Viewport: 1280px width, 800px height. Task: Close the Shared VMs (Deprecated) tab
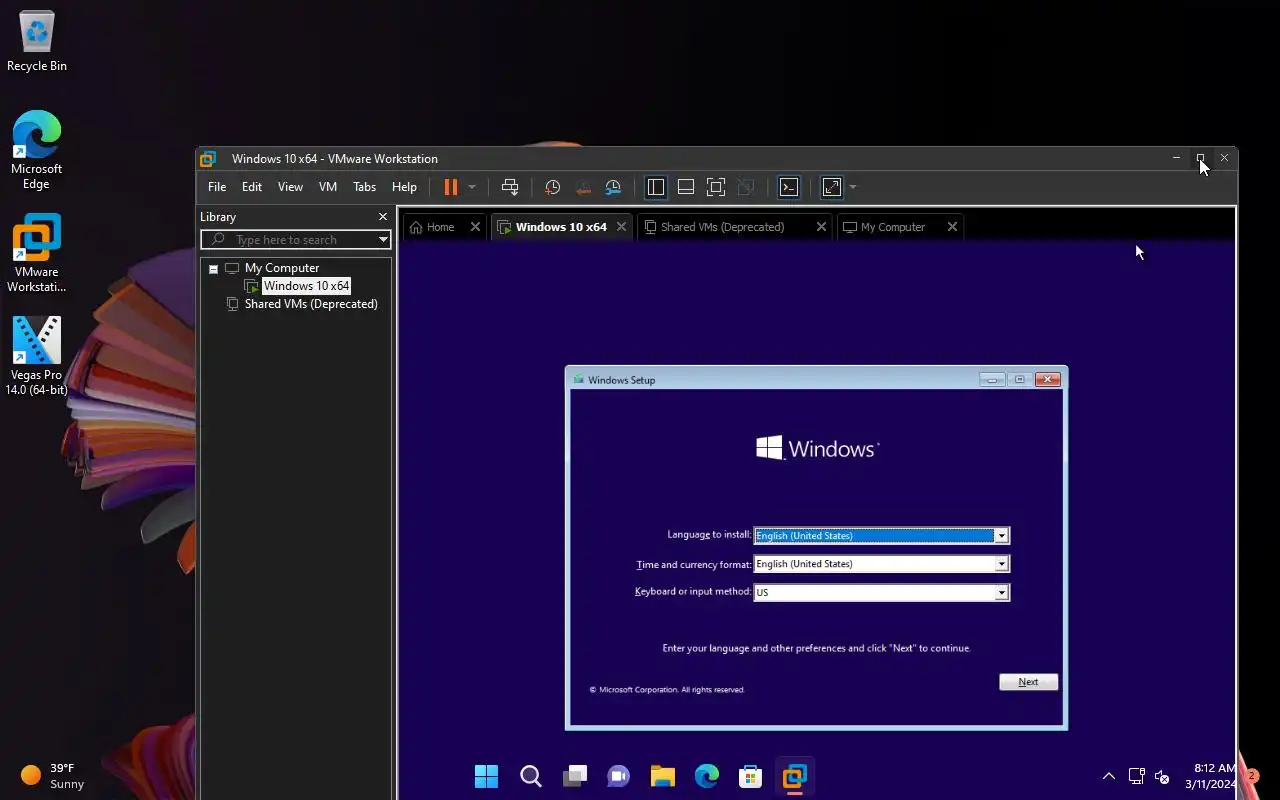click(x=821, y=227)
